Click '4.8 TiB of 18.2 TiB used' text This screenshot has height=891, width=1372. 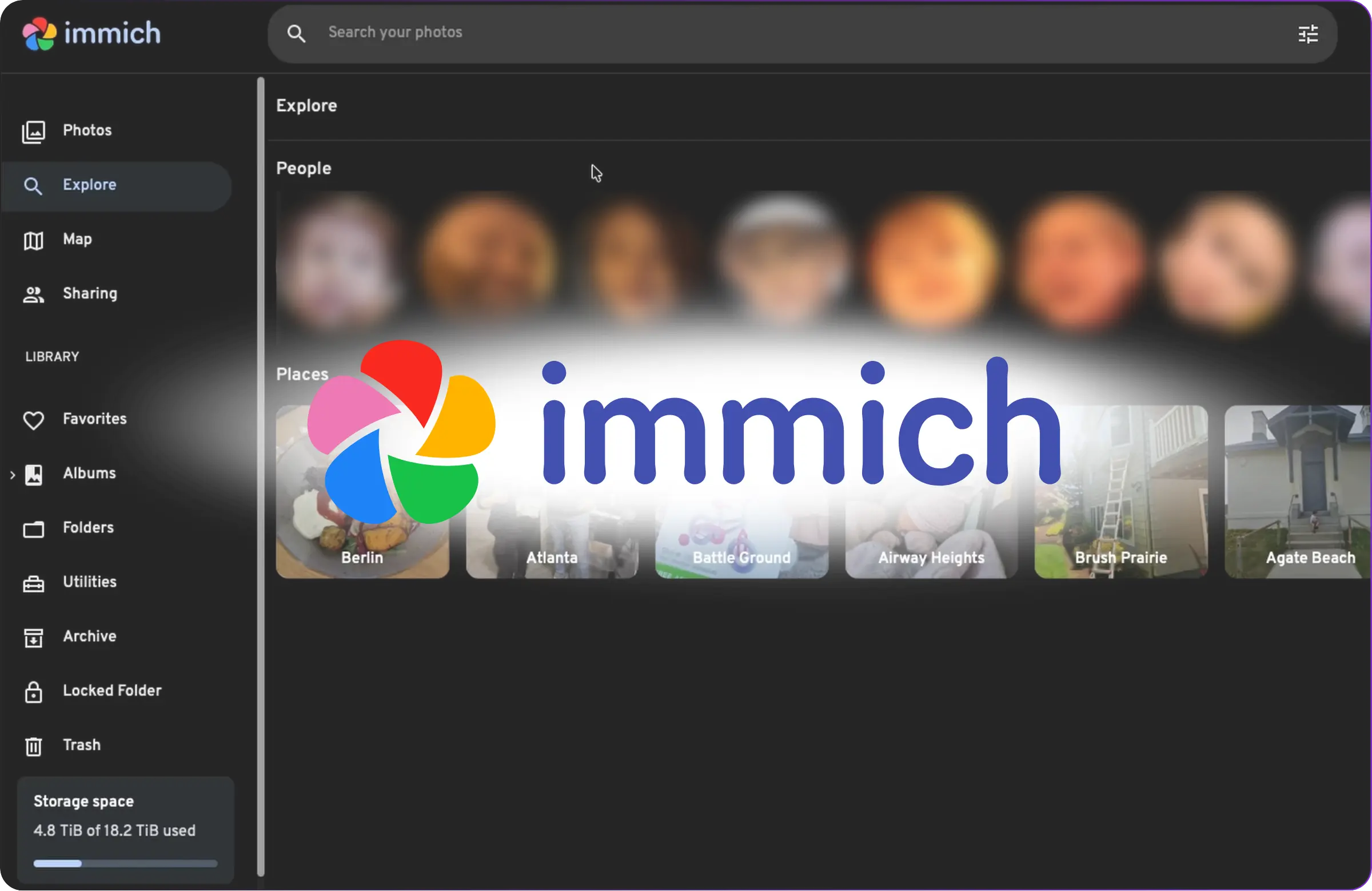click(115, 831)
